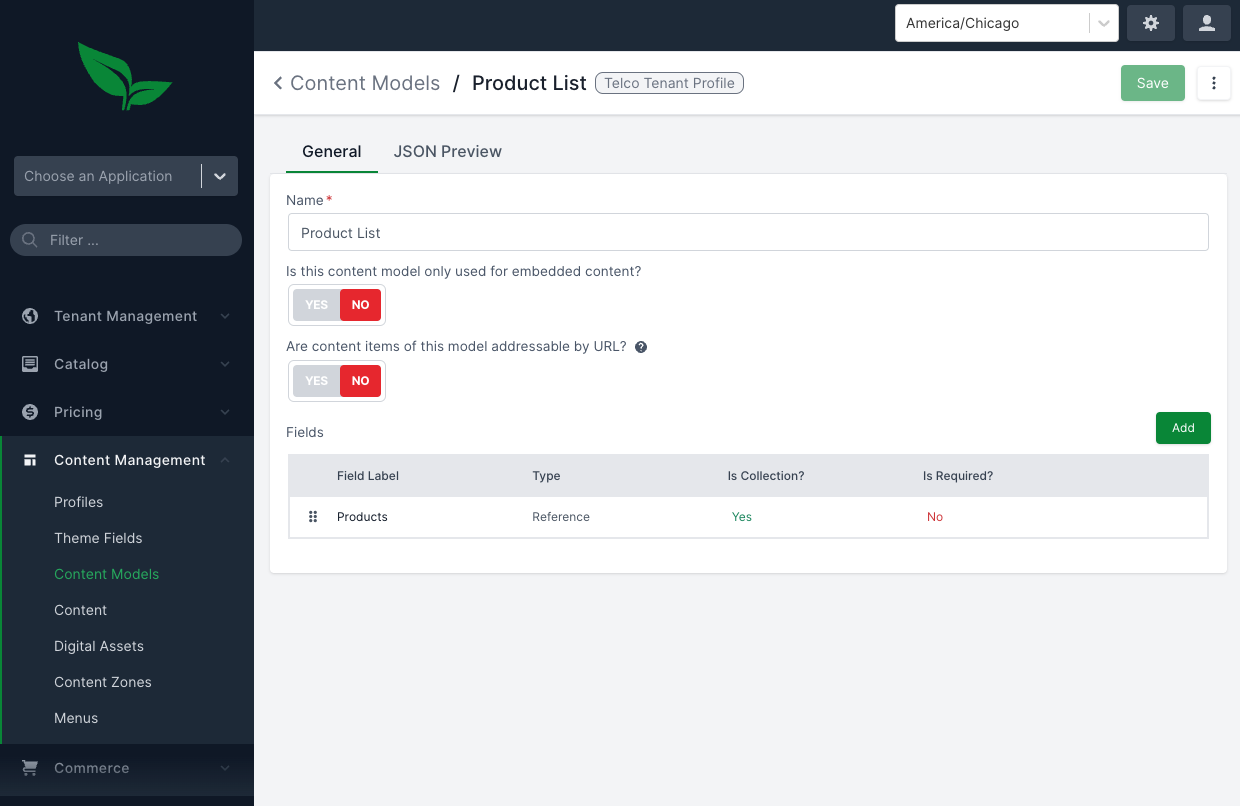The image size is (1240, 806).
Task: Click the drag handle of Products row
Action: pyautogui.click(x=313, y=517)
